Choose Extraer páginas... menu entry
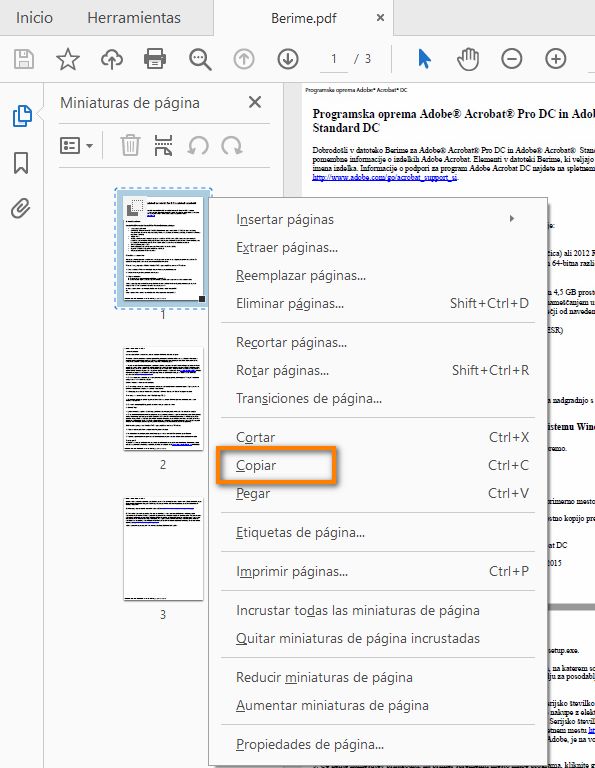Screen dimensions: 595x768 tap(377, 247)
